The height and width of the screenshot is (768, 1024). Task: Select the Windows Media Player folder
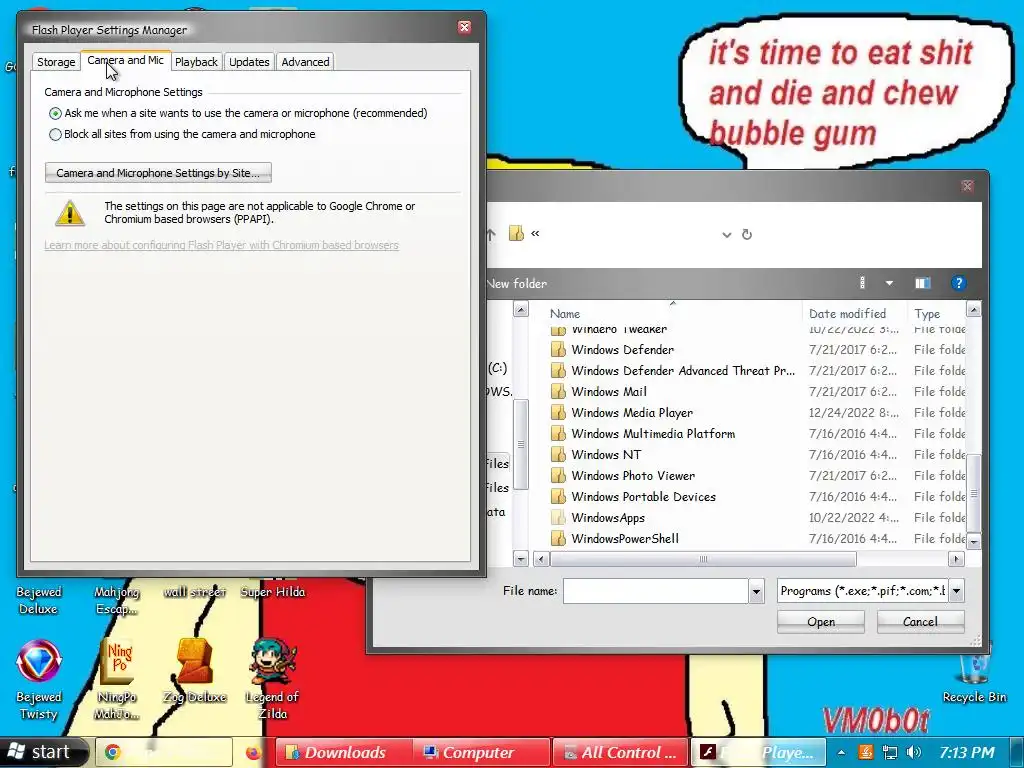pos(622,412)
